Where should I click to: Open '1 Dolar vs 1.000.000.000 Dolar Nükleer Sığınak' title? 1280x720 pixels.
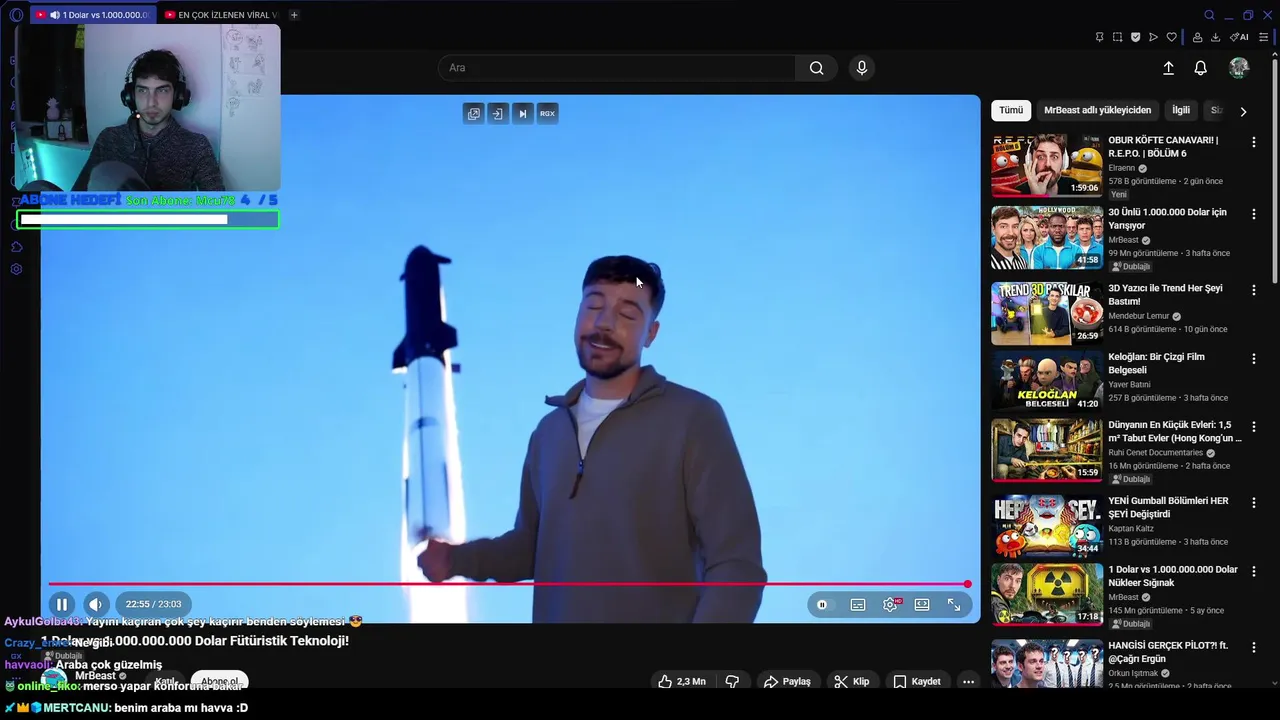point(1173,576)
